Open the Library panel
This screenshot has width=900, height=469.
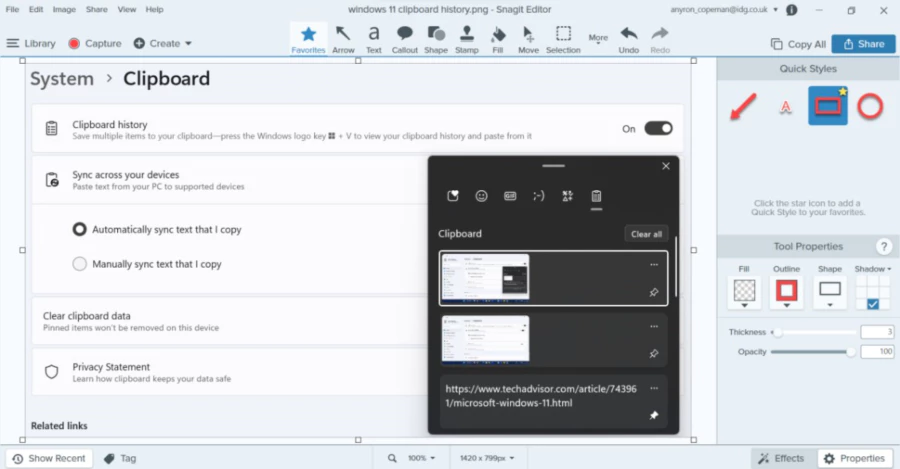(31, 44)
